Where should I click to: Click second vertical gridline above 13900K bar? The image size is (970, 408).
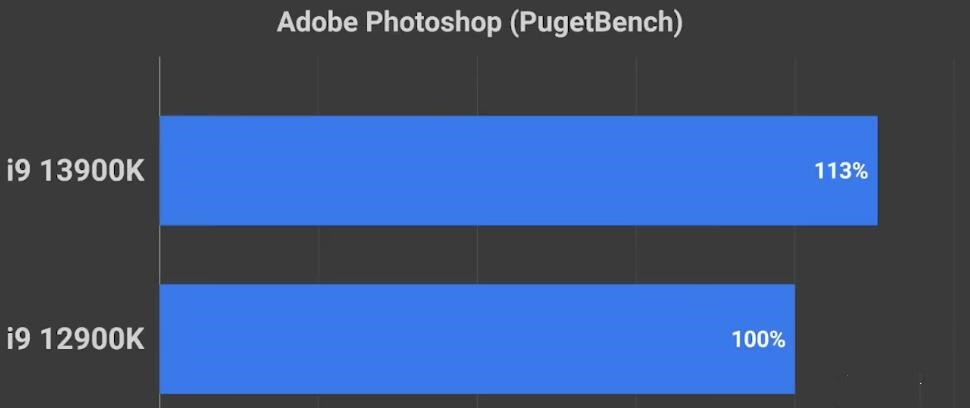click(478, 85)
